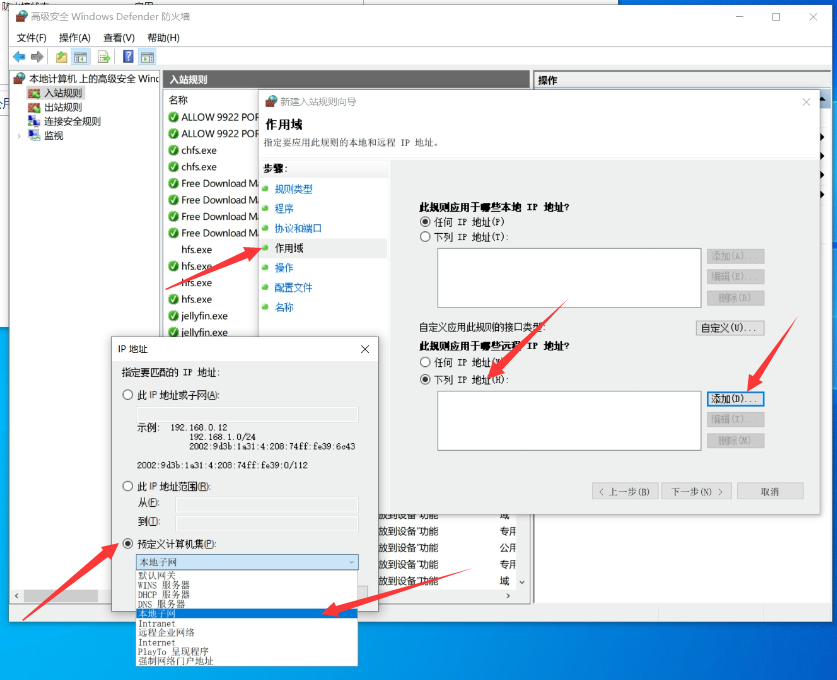Click the Help question mark toolbar icon
This screenshot has width=837, height=680.
(128, 57)
